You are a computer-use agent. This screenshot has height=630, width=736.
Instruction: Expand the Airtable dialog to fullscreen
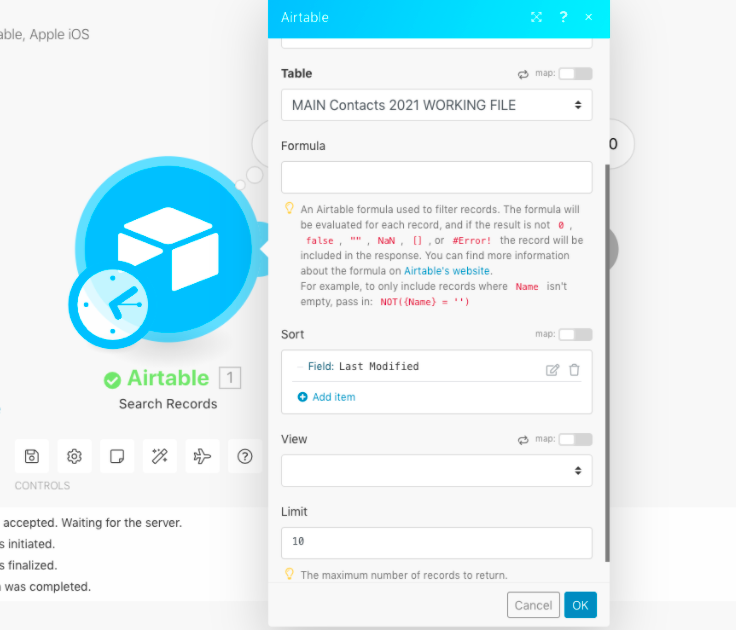[536, 17]
